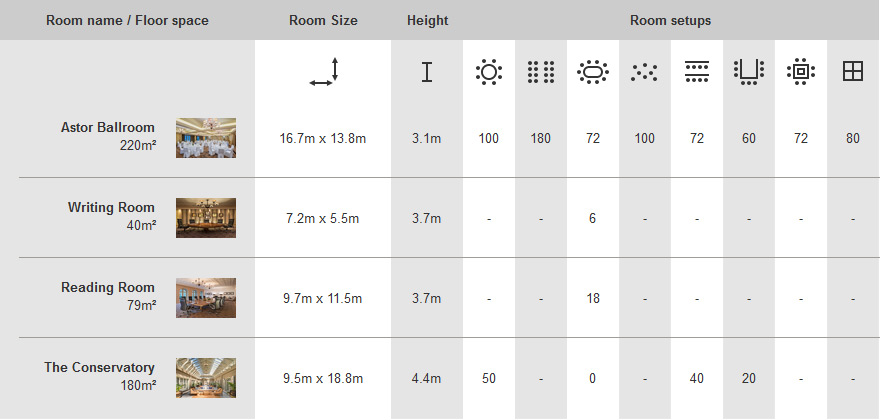Click the Astor Ballroom room name
880x420 pixels.
[108, 127]
